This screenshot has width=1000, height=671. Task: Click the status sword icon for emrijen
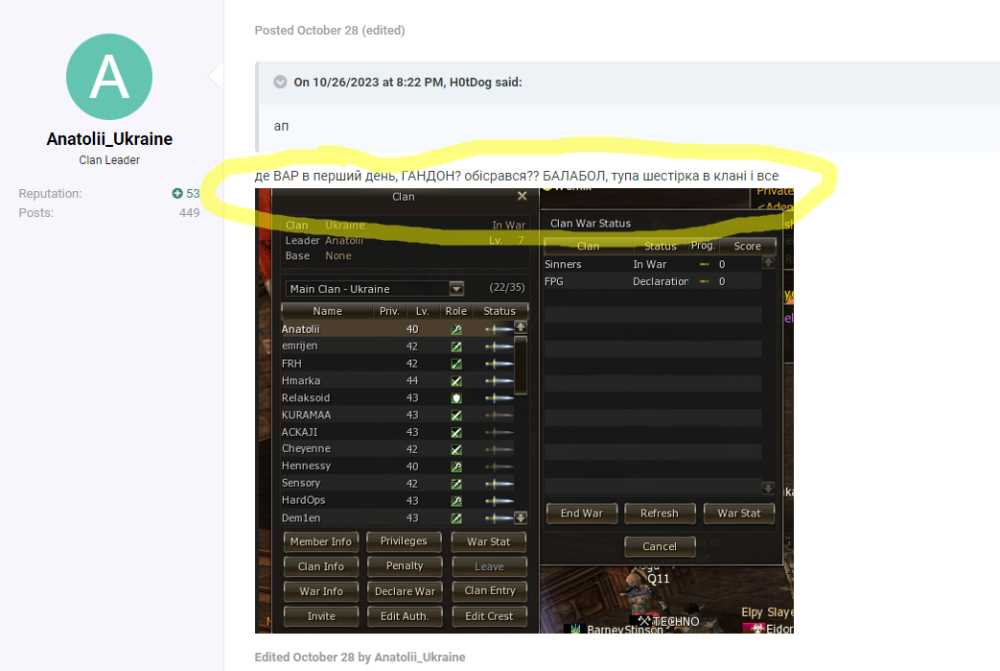click(x=499, y=346)
